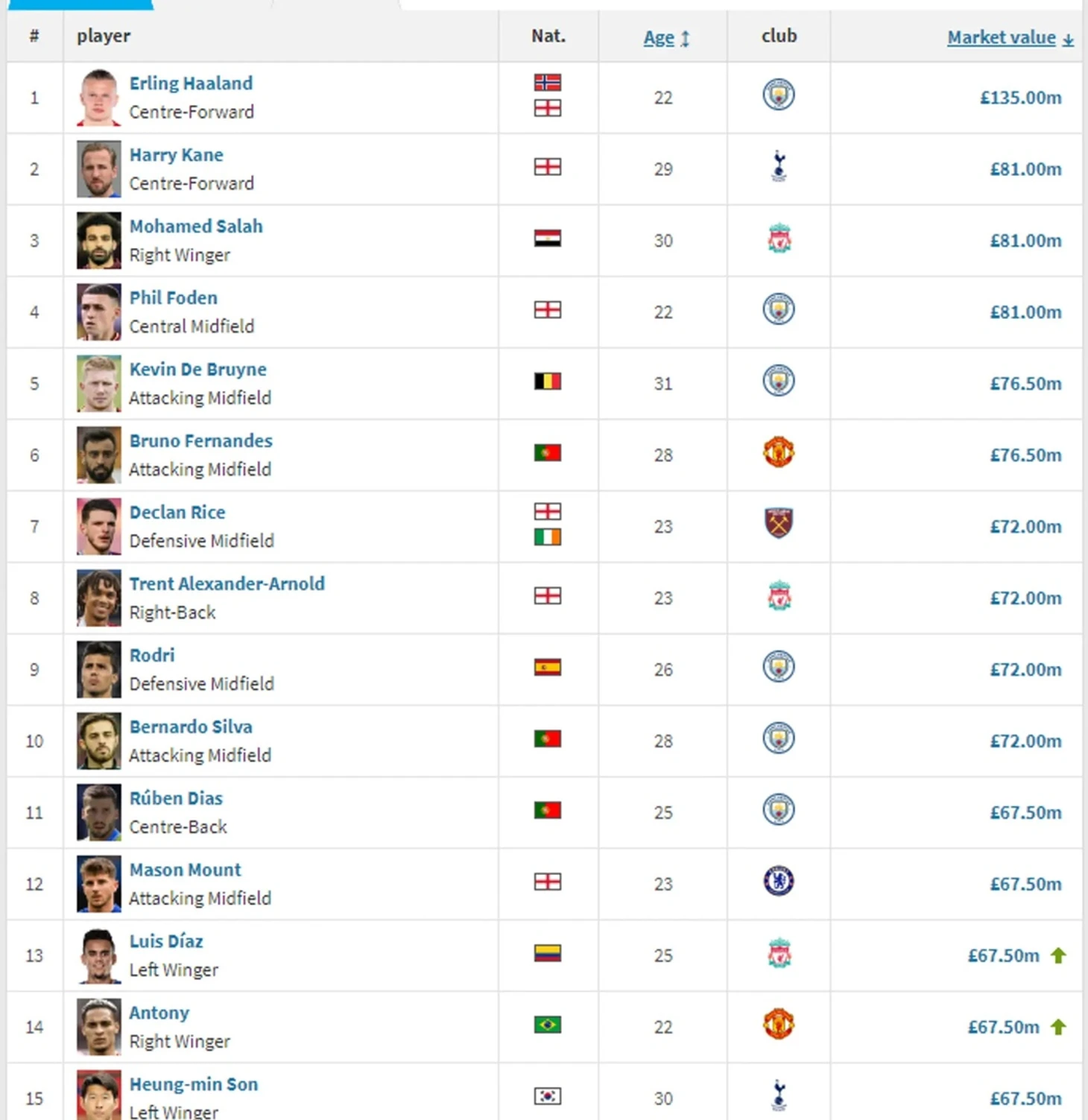Select the blue active tab at top
The image size is (1088, 1120).
pos(80,4)
